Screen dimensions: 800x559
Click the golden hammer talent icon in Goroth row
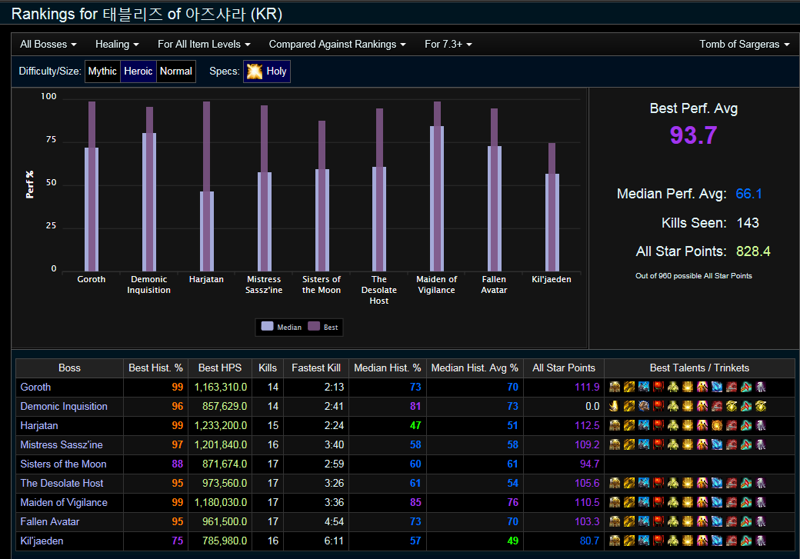629,387
